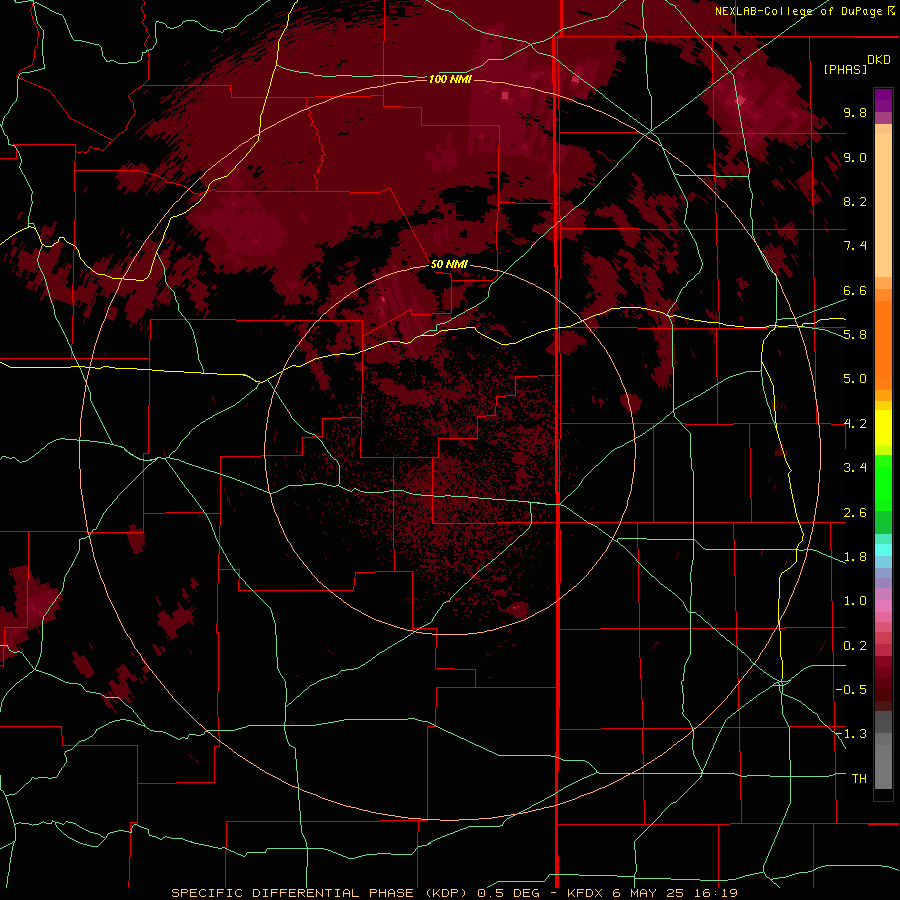This screenshot has width=900, height=900.
Task: Click the pink segment of the color bar
Action: coord(883,606)
